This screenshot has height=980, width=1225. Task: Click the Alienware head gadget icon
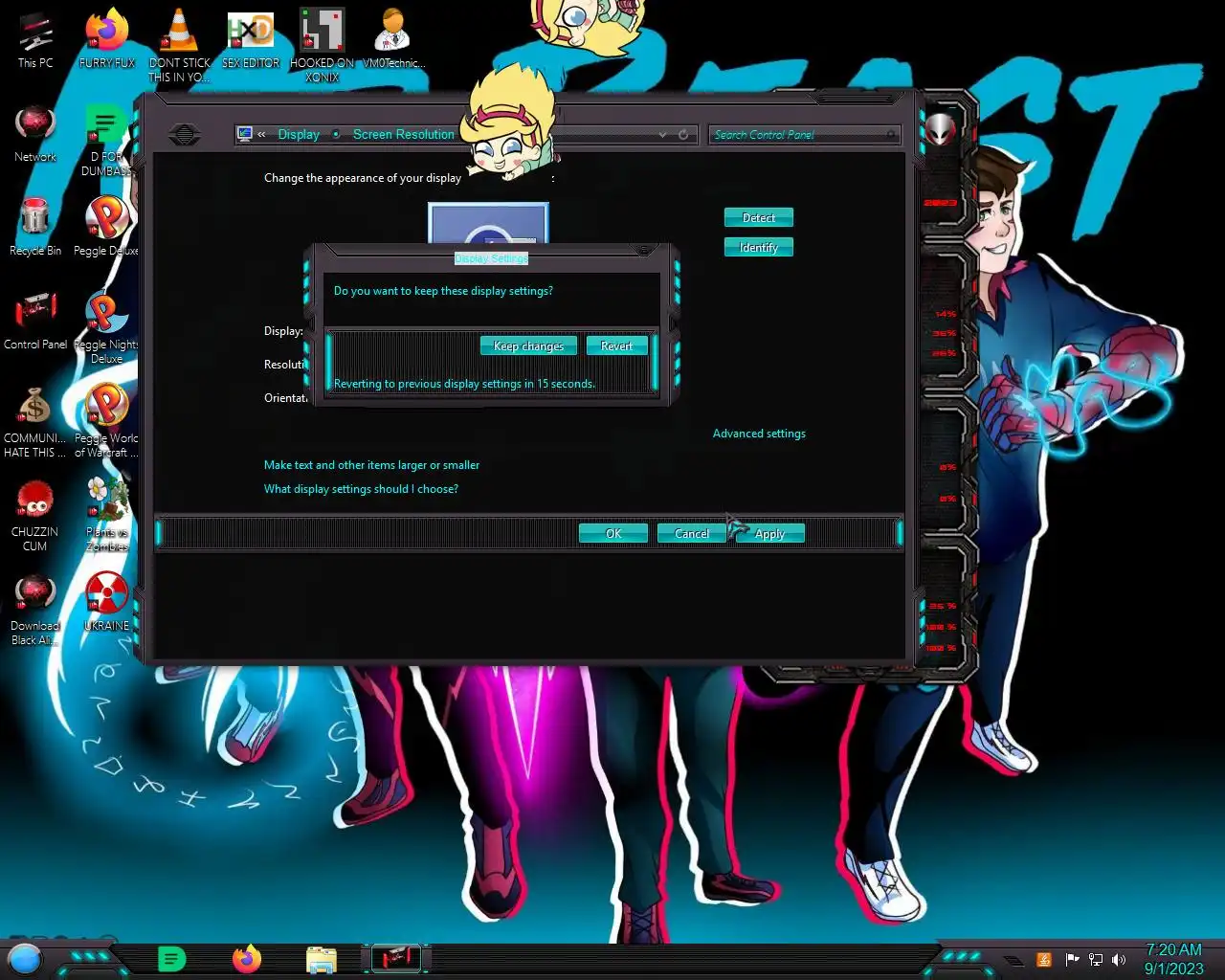941,129
